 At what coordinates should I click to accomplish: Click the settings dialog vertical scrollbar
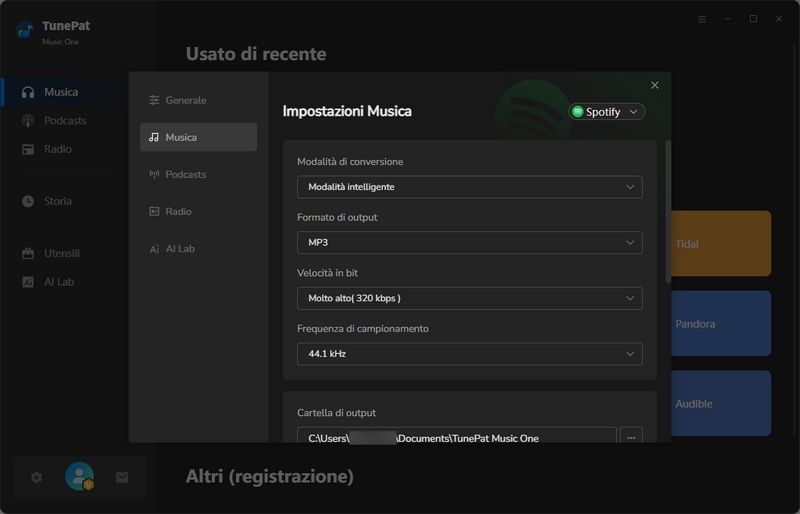(668, 211)
